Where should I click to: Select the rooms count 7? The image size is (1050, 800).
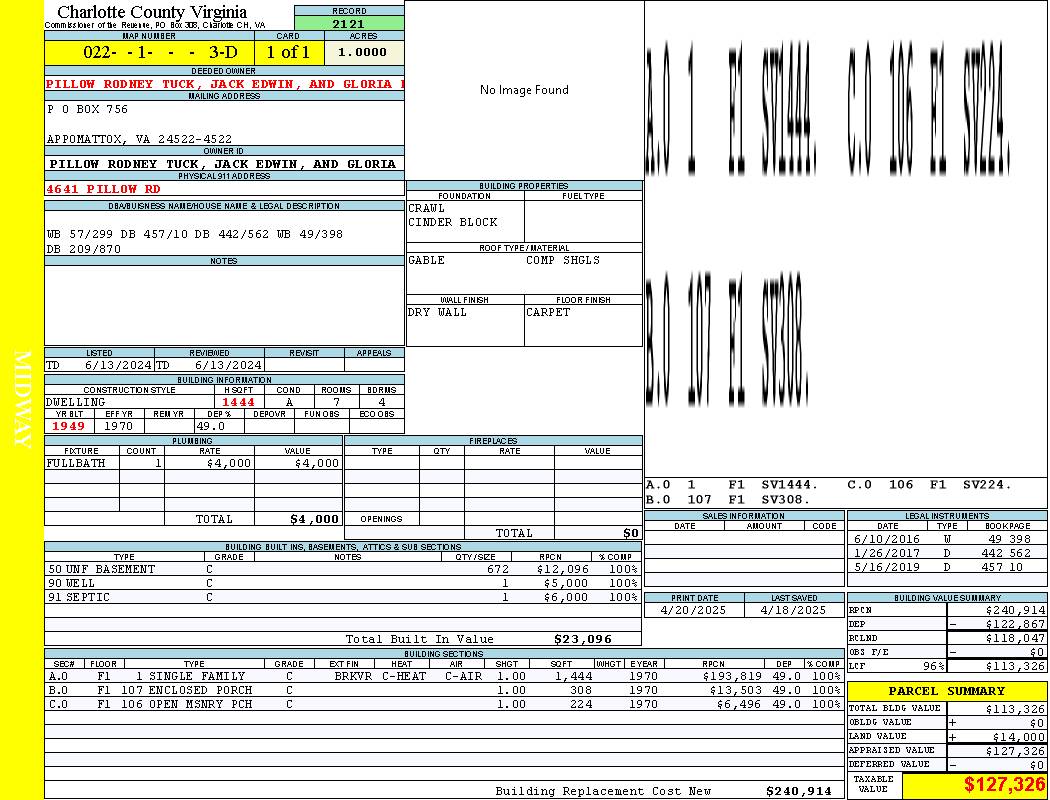pyautogui.click(x=336, y=402)
